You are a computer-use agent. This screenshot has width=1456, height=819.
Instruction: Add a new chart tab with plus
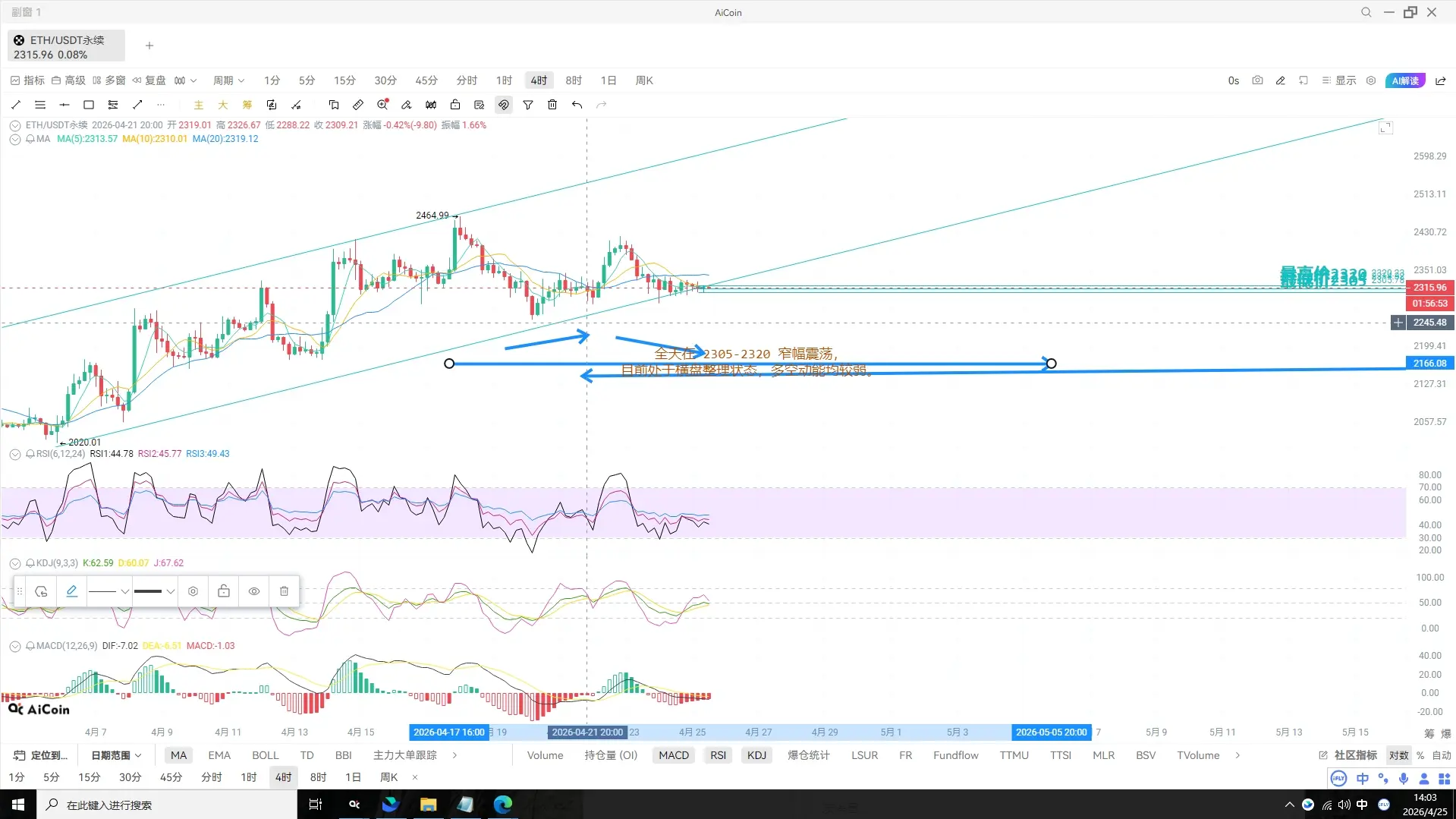pos(149,46)
